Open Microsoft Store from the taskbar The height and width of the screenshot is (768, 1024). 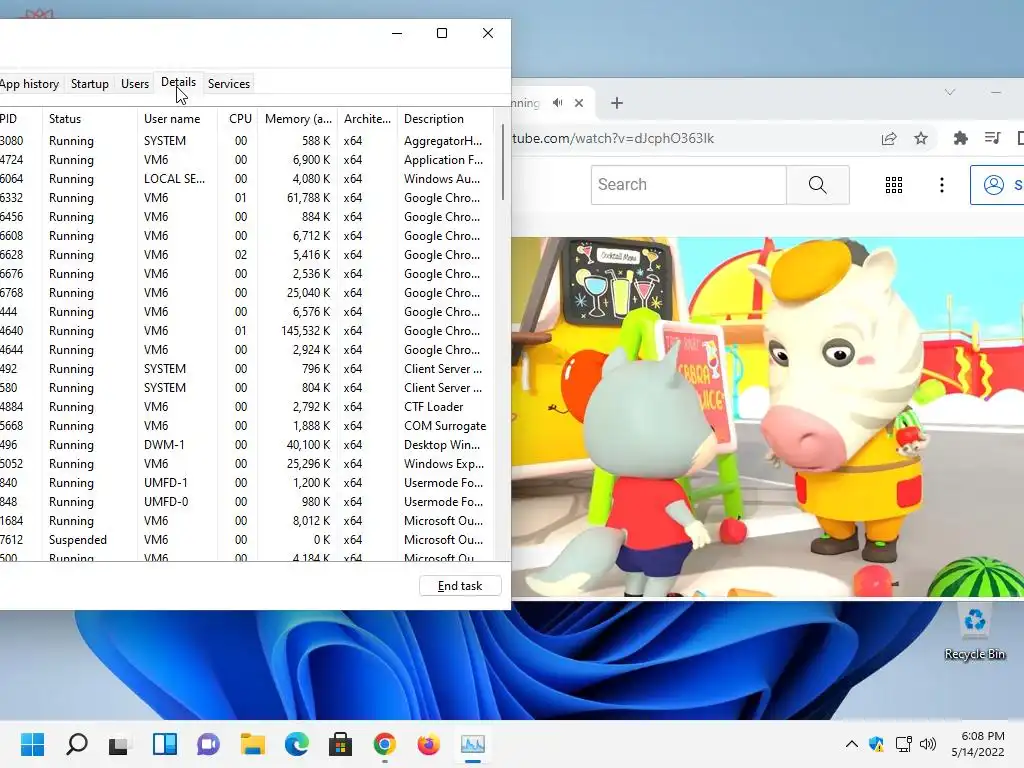point(340,744)
